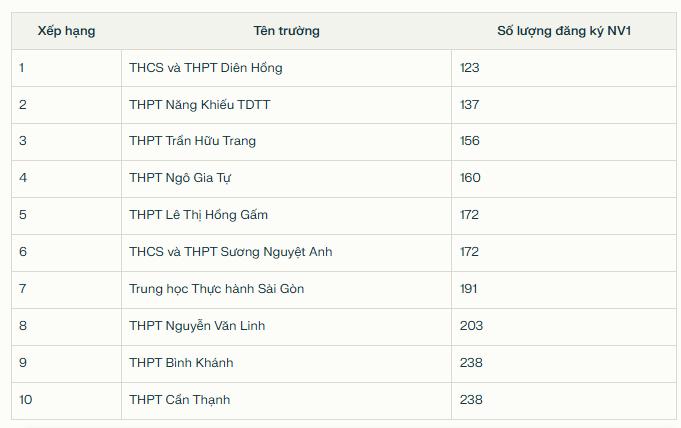Image resolution: width=681 pixels, height=428 pixels.
Task: Click the 'Tên trường' column header
Action: (287, 31)
